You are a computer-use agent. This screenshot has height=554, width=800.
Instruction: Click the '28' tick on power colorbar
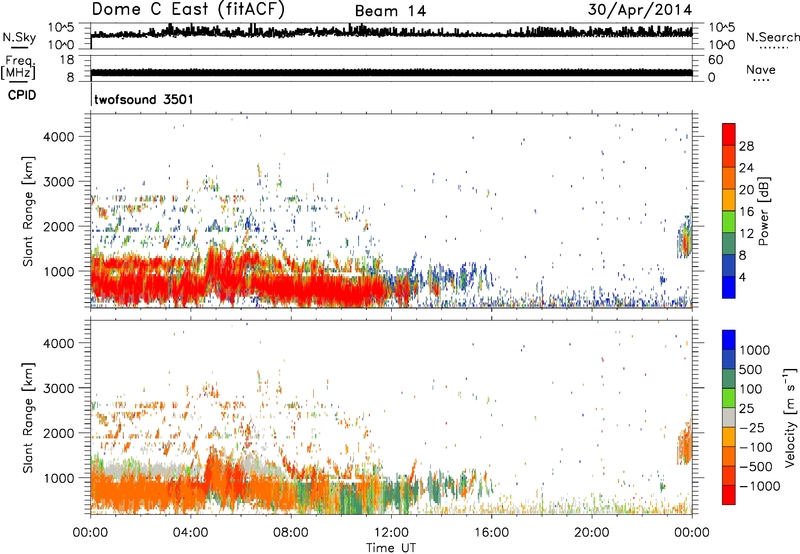click(746, 146)
